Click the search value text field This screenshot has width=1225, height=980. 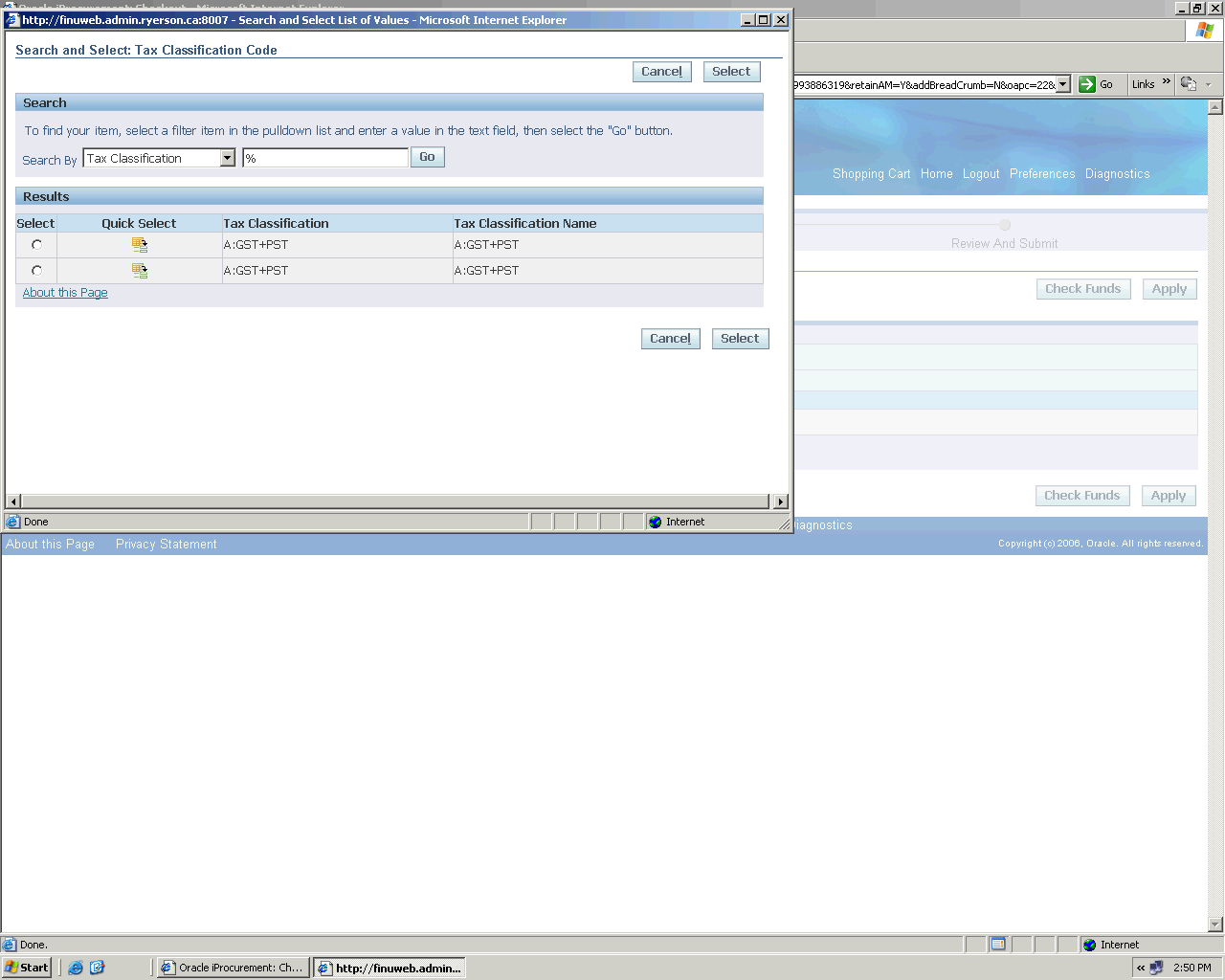325,158
